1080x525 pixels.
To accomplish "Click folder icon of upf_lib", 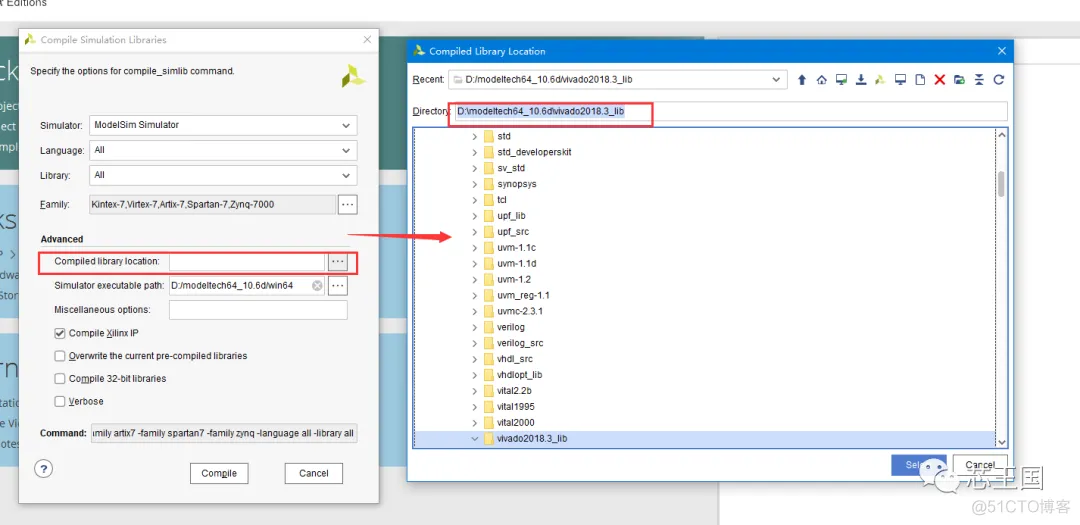I will [489, 216].
